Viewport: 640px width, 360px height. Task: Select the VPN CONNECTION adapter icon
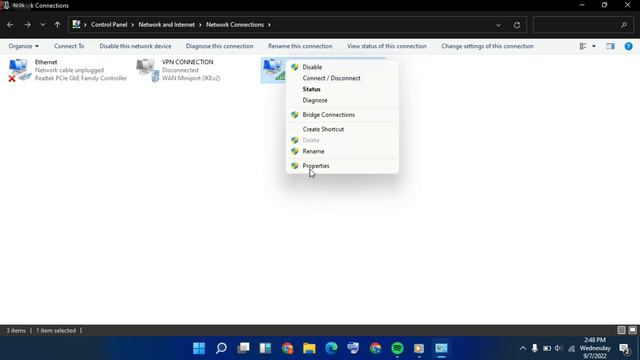click(x=147, y=70)
